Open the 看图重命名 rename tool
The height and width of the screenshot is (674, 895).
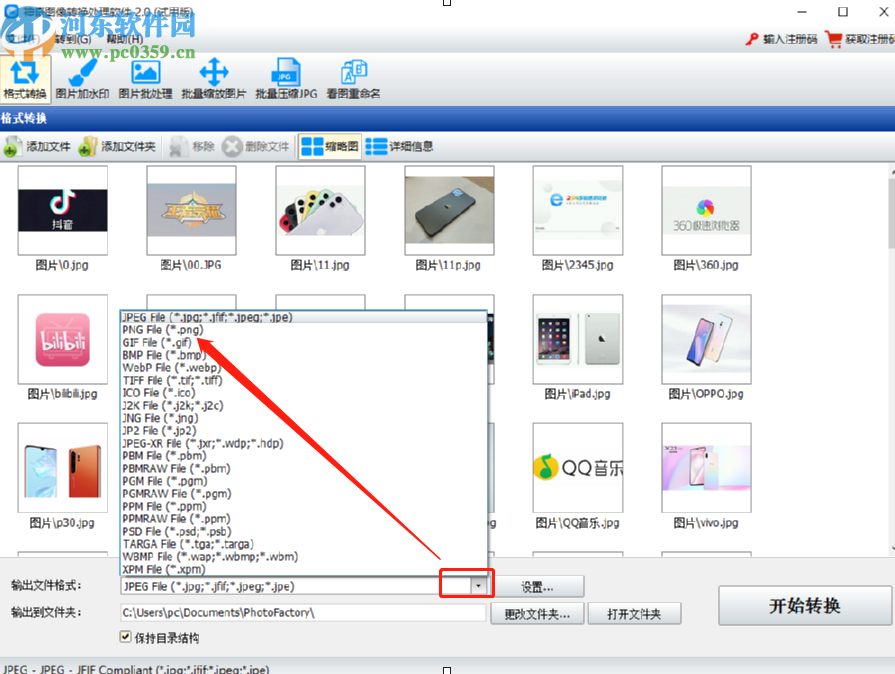point(353,79)
